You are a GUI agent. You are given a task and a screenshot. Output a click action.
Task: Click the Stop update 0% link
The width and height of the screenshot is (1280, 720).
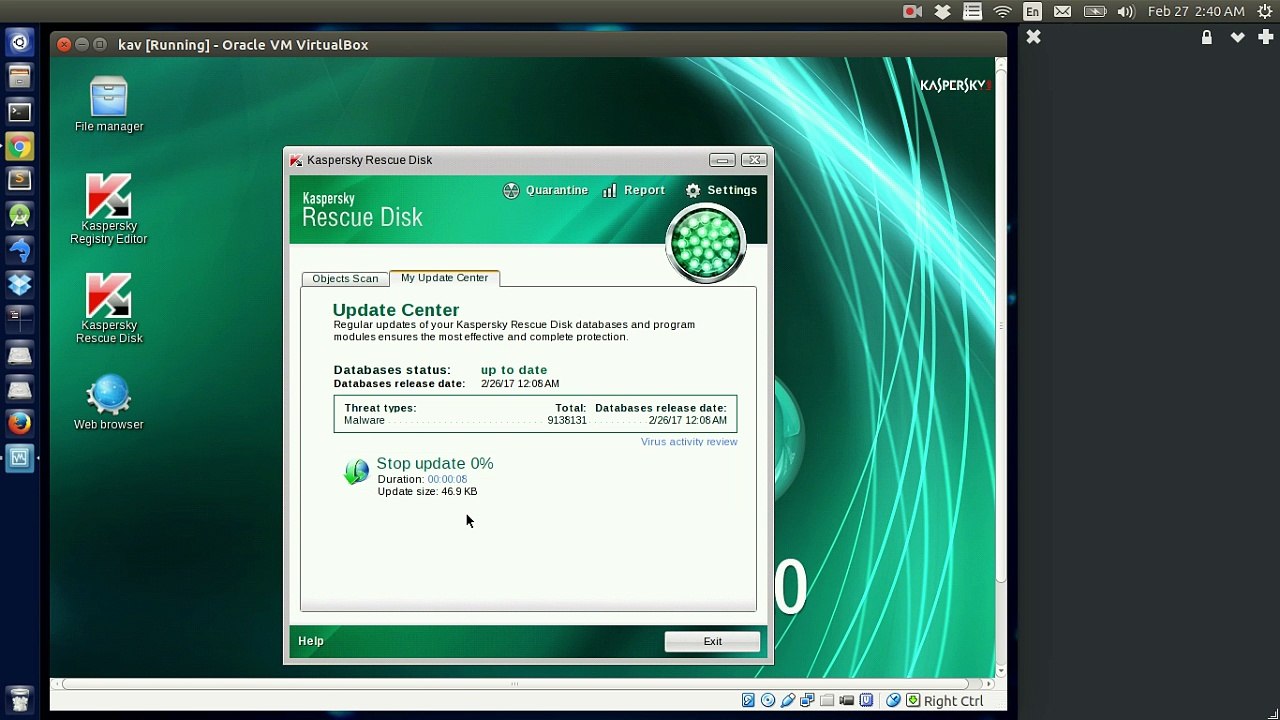click(435, 463)
